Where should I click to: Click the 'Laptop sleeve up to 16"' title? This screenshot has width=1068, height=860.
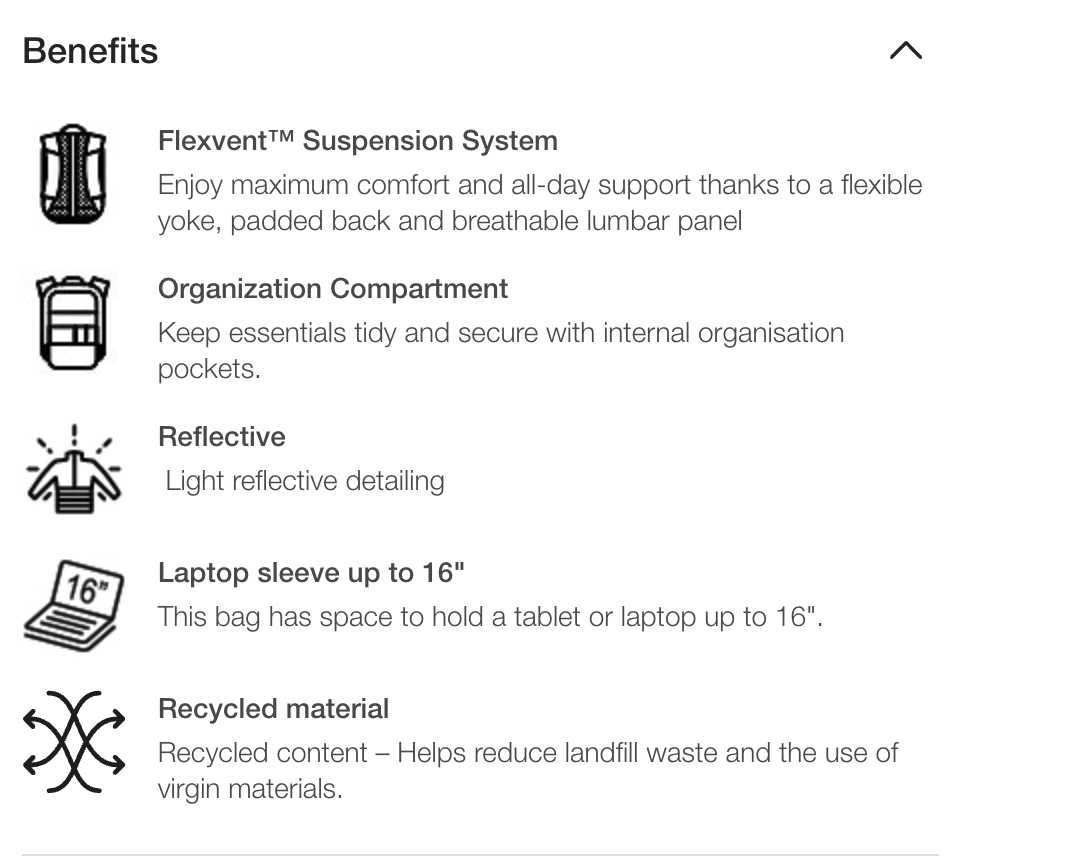point(311,573)
